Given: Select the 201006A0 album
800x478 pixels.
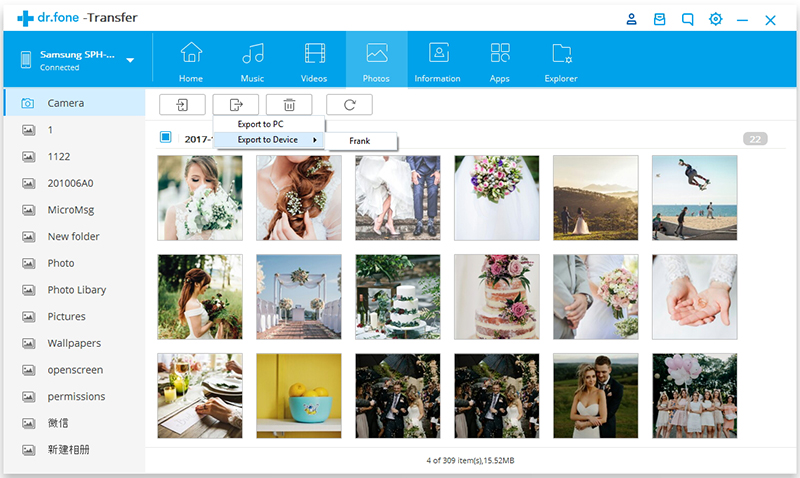Looking at the screenshot, I should point(74,183).
